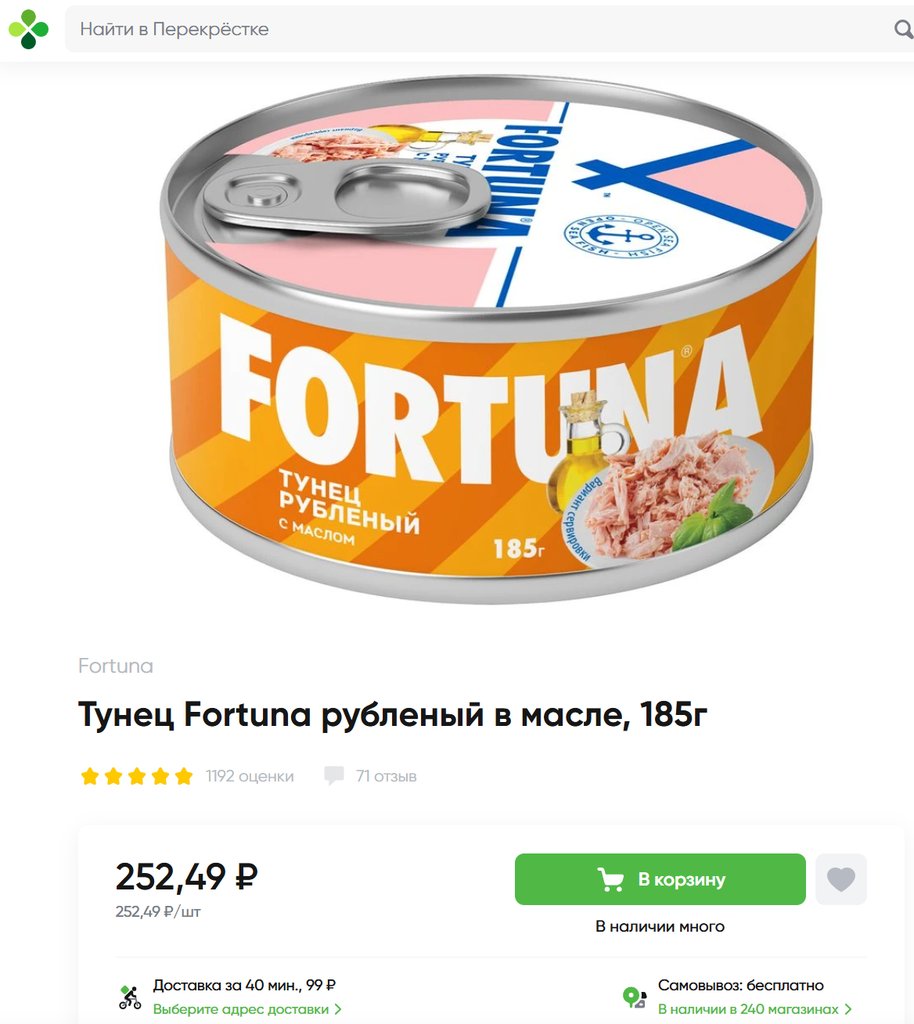The height and width of the screenshot is (1024, 914).
Task: Open the '1192 оценки' ratings
Action: coord(249,776)
